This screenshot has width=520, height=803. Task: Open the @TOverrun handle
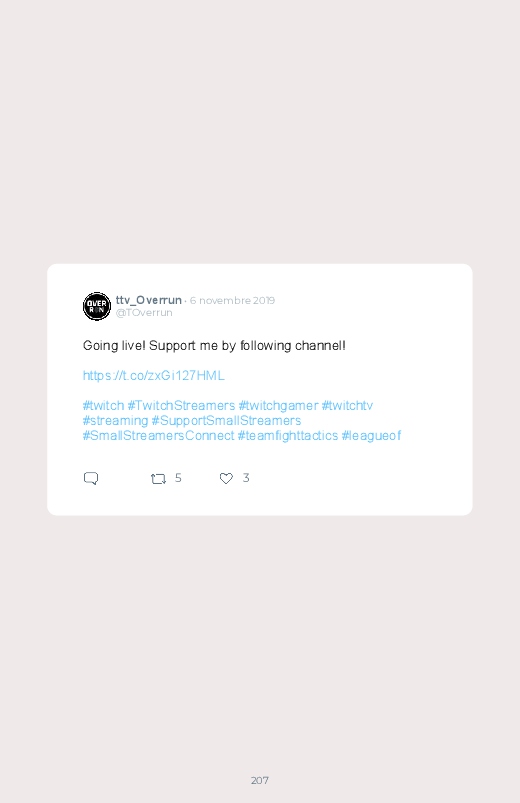coord(144,312)
